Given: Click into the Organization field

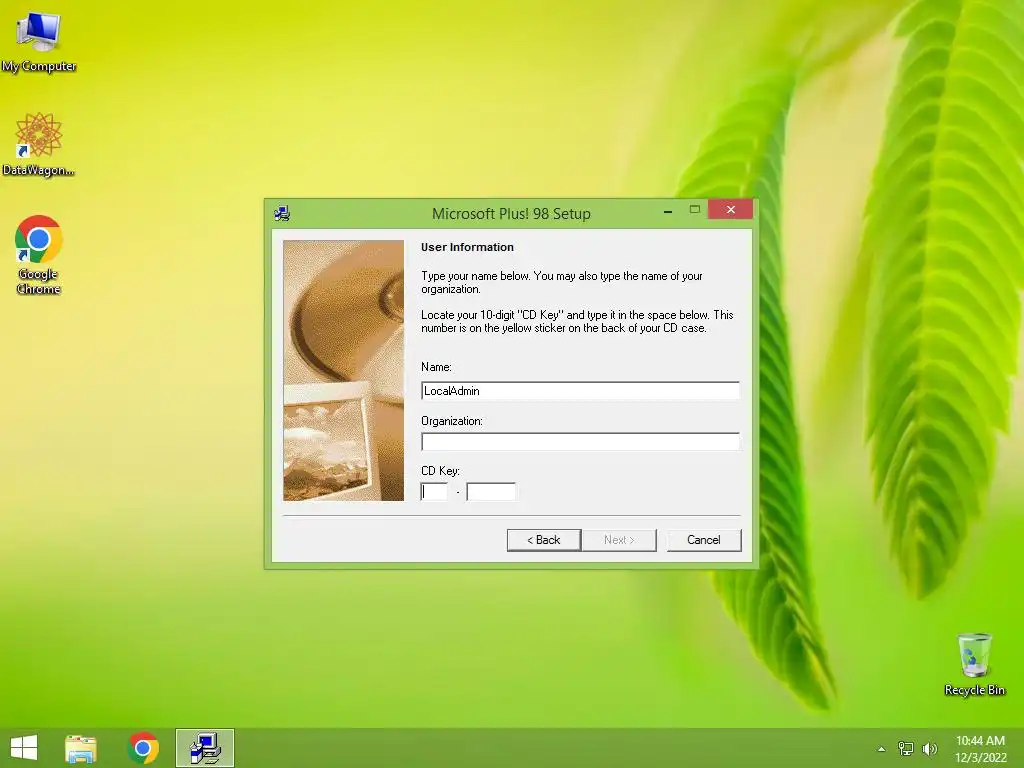Looking at the screenshot, I should [x=580, y=441].
